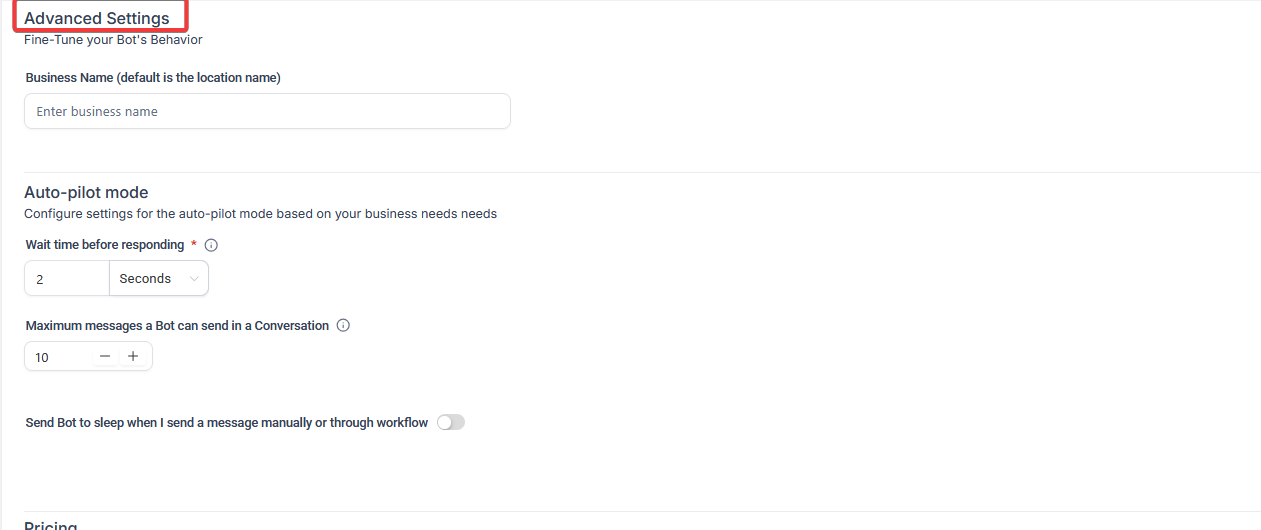Click the Send Bot to sleep label text
This screenshot has width=1261, height=530.
click(226, 423)
